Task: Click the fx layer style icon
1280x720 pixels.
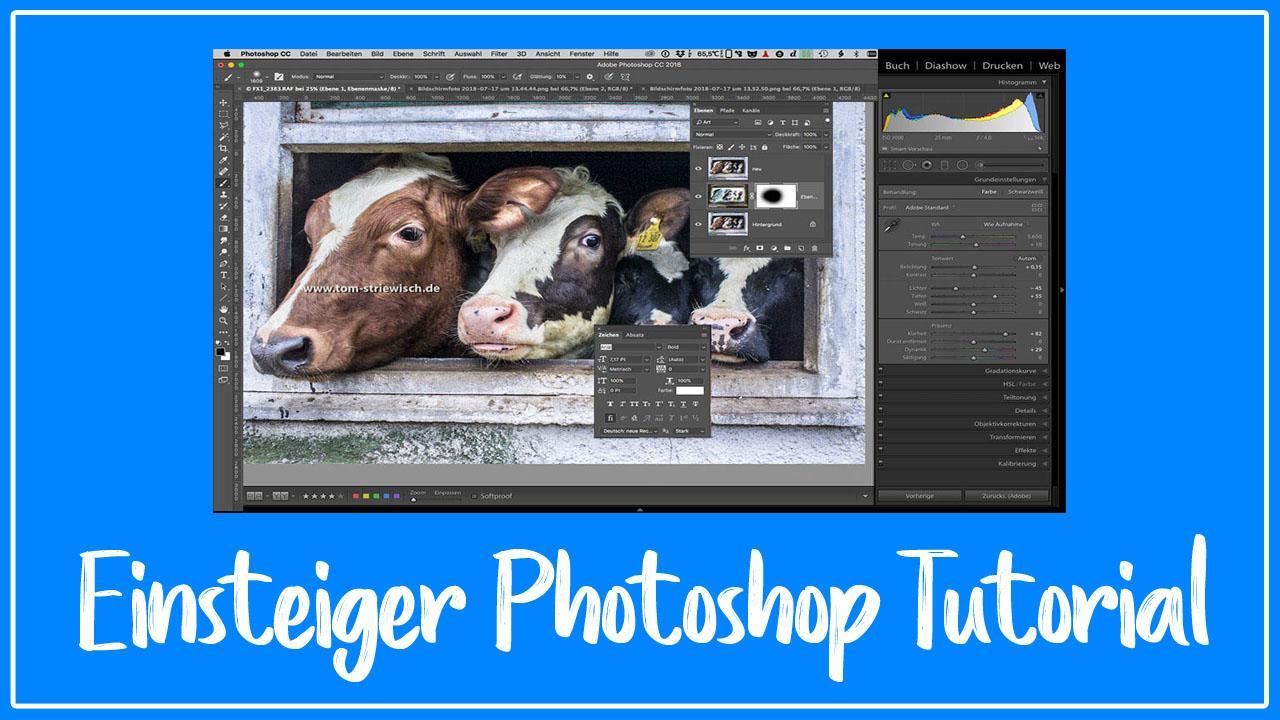Action: coord(747,248)
